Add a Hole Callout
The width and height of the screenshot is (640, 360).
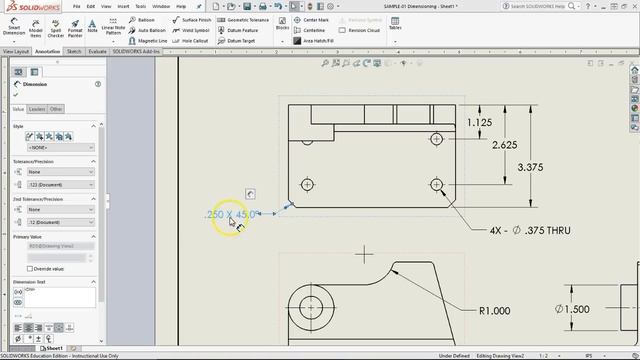coord(190,41)
